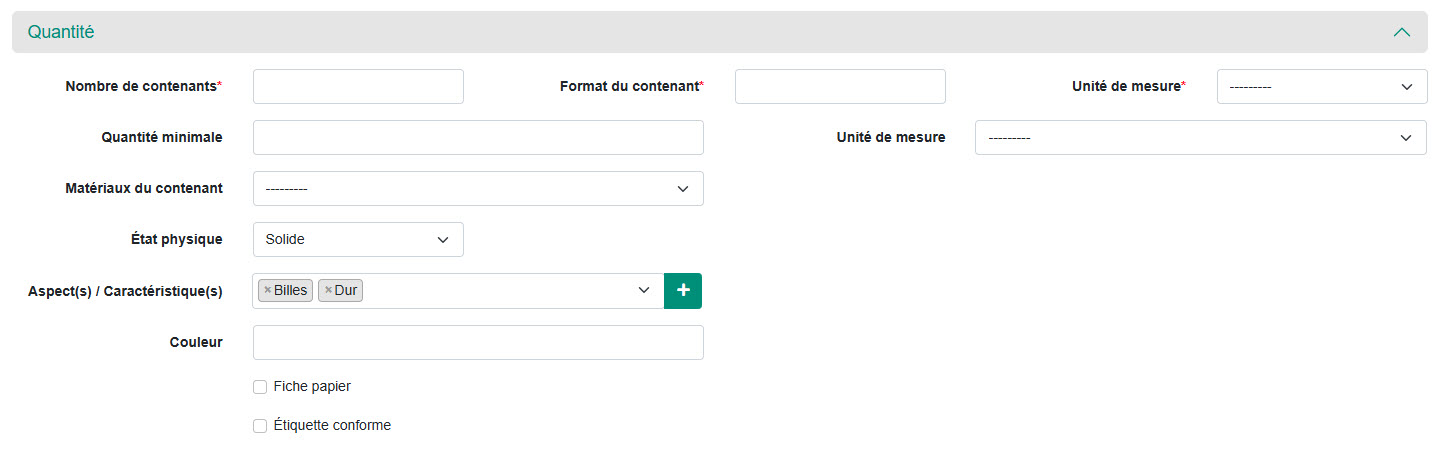Select the Quantité minimale input field
Screen dimensions: 1440x454
tap(478, 138)
